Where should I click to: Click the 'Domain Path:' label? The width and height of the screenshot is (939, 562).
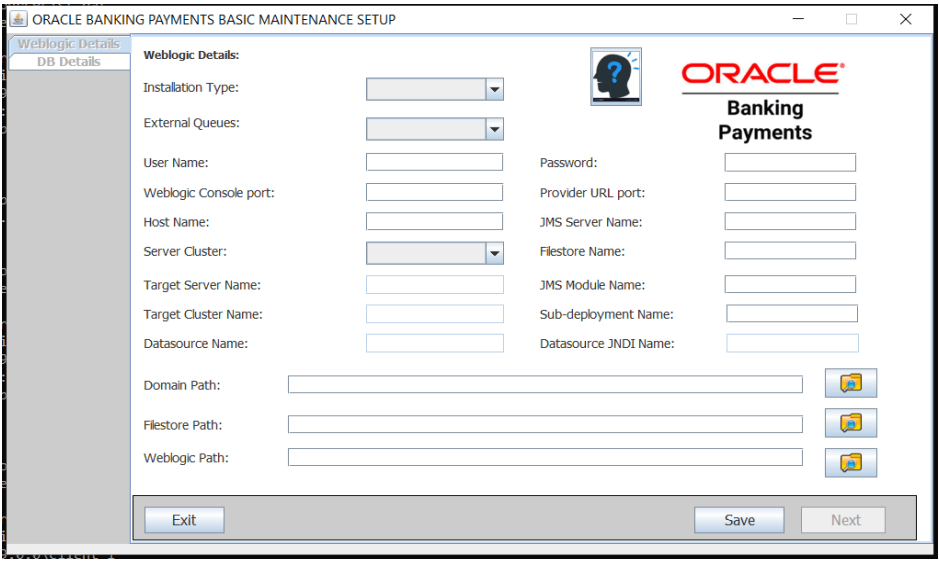(182, 385)
